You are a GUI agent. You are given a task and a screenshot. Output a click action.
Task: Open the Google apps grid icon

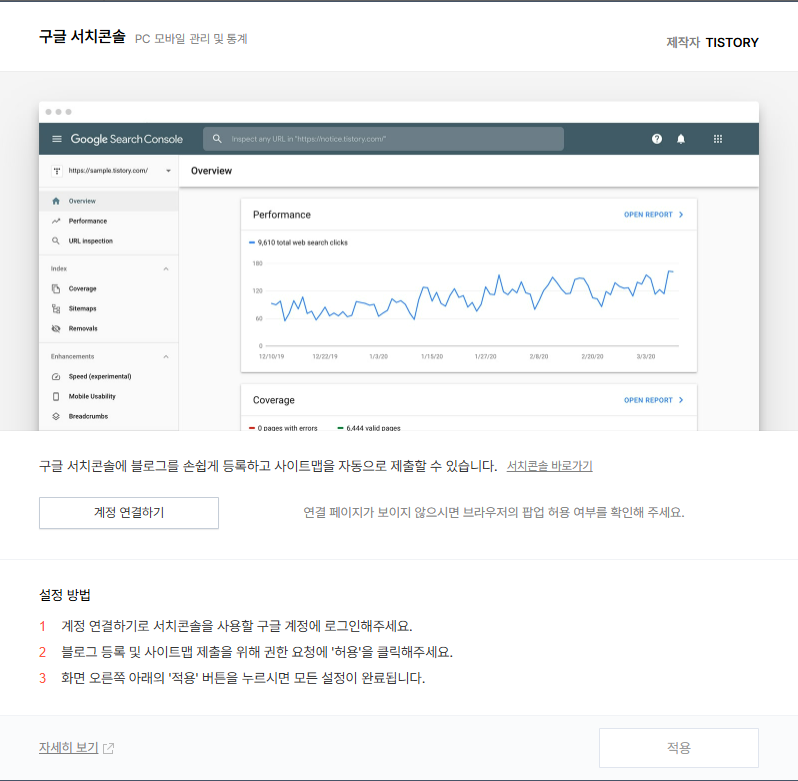pos(718,139)
